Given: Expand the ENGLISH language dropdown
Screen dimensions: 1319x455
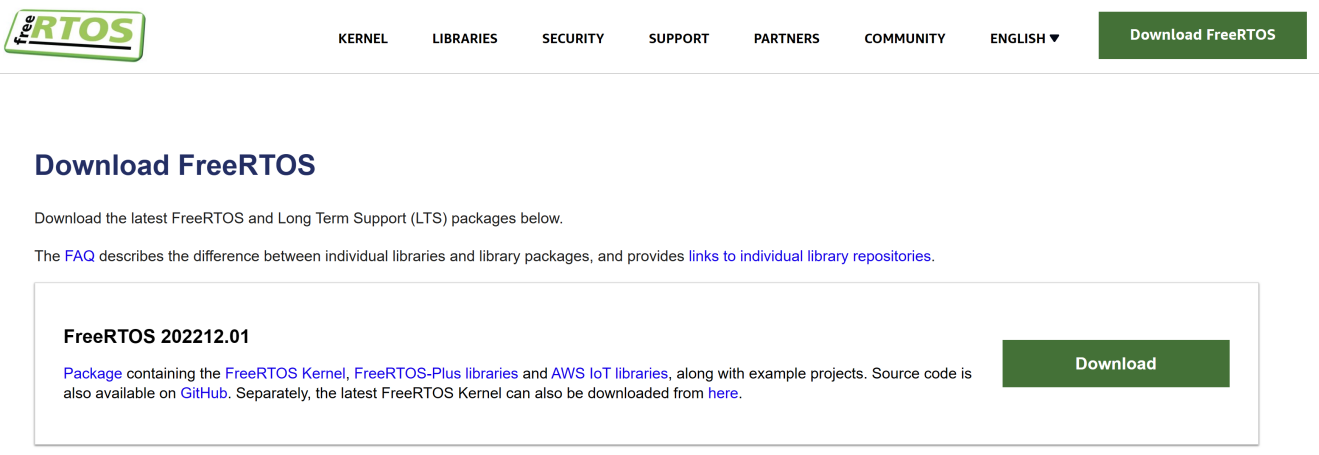Looking at the screenshot, I should coord(1024,39).
